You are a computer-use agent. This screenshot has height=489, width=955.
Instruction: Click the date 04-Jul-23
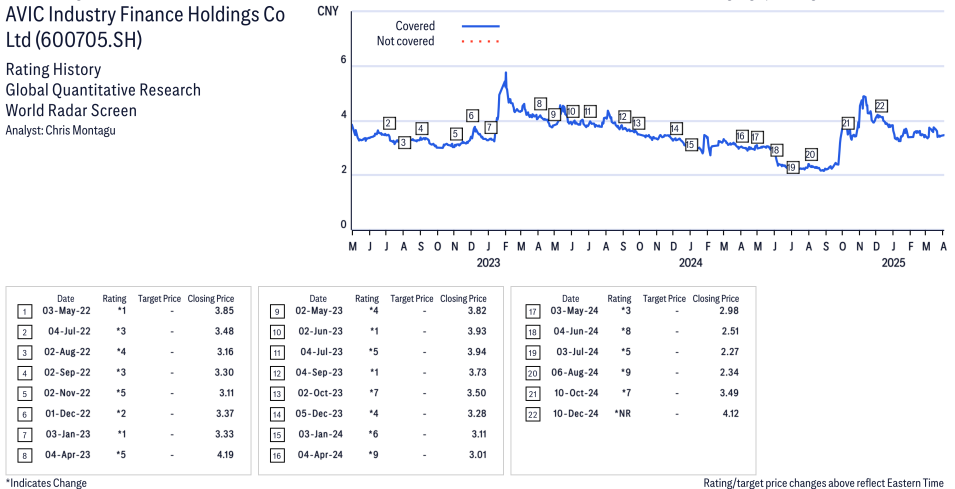(x=322, y=352)
